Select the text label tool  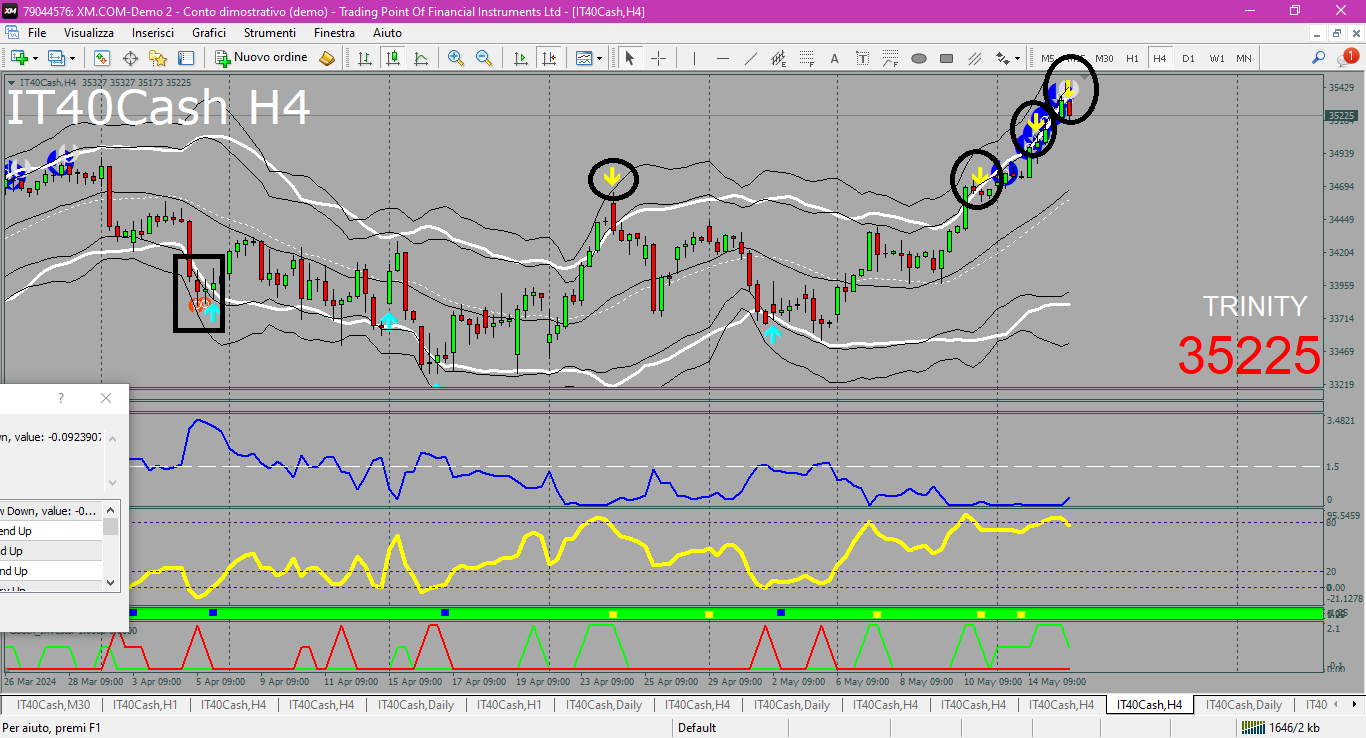click(x=862, y=58)
